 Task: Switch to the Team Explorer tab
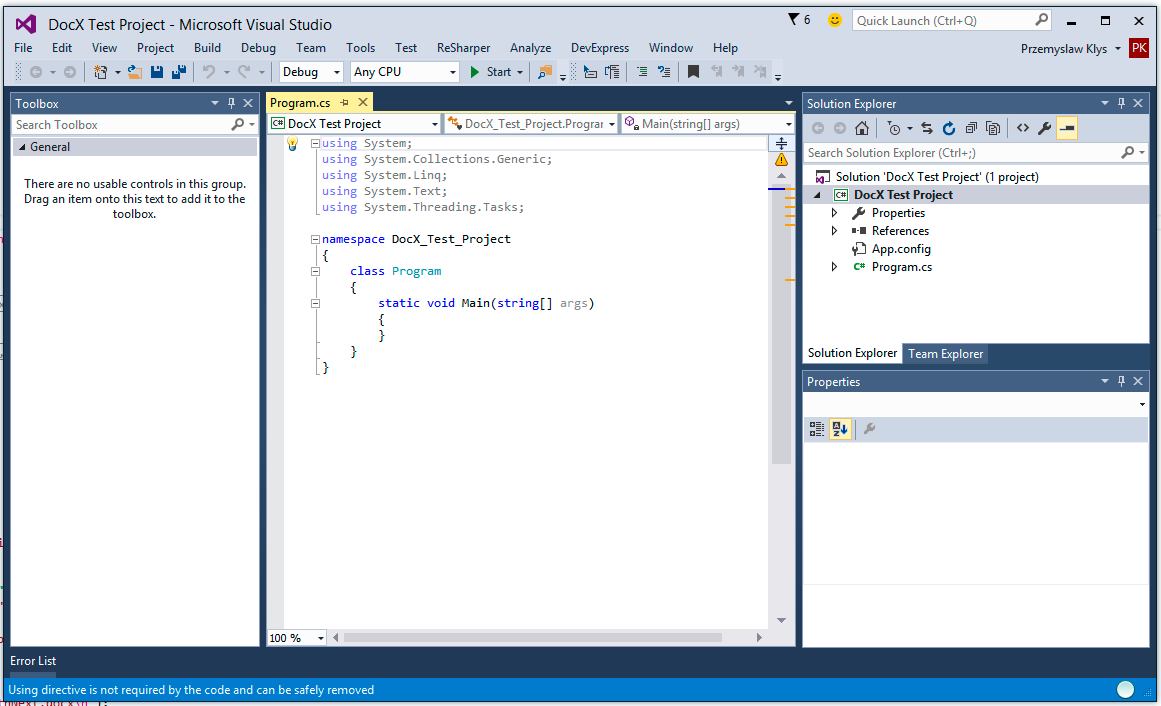coord(945,353)
